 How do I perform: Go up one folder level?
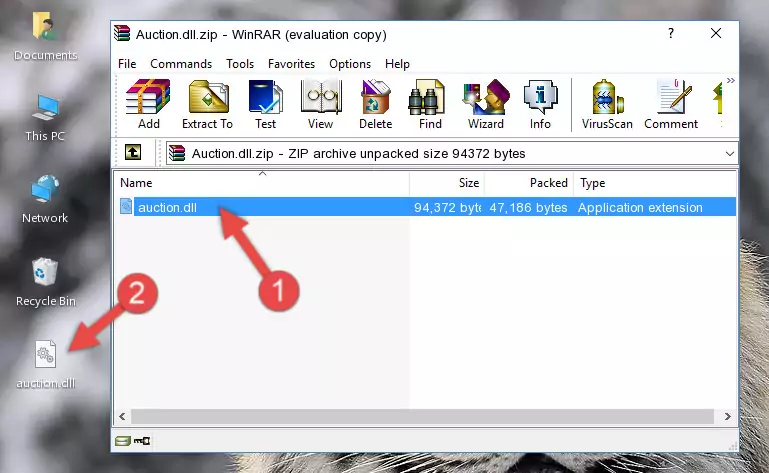(x=133, y=153)
